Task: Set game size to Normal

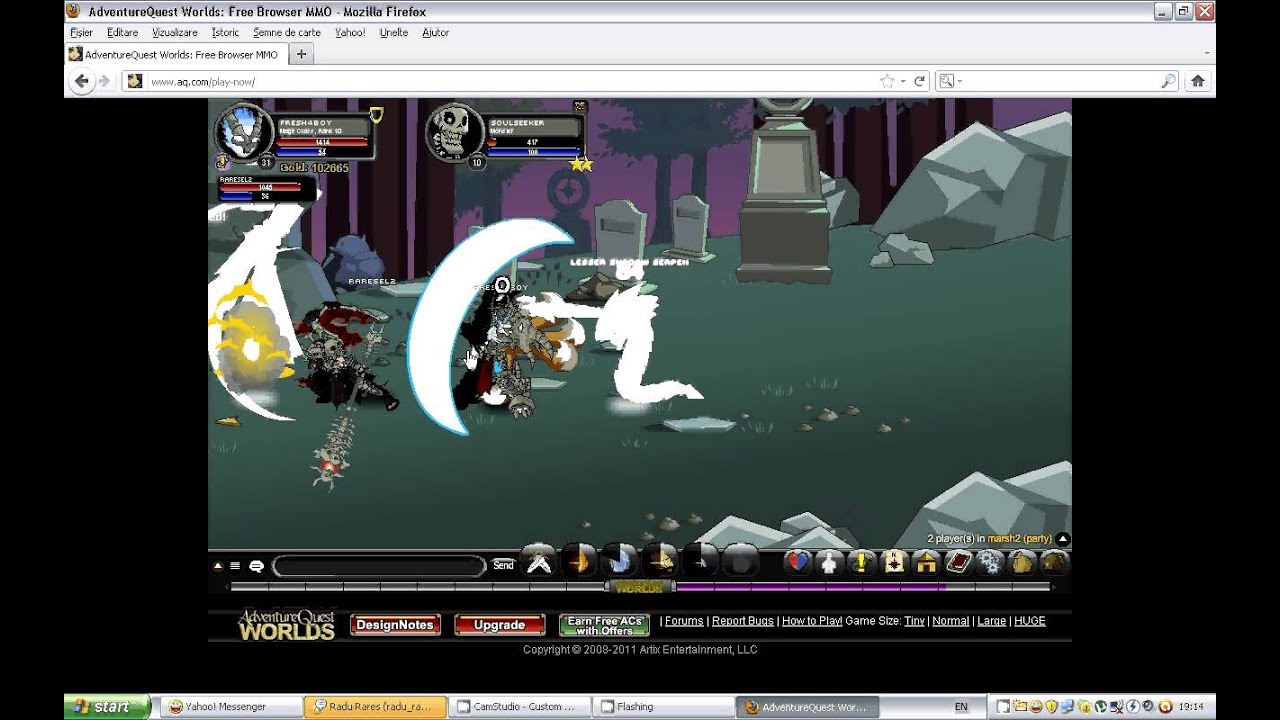Action: pyautogui.click(x=951, y=621)
